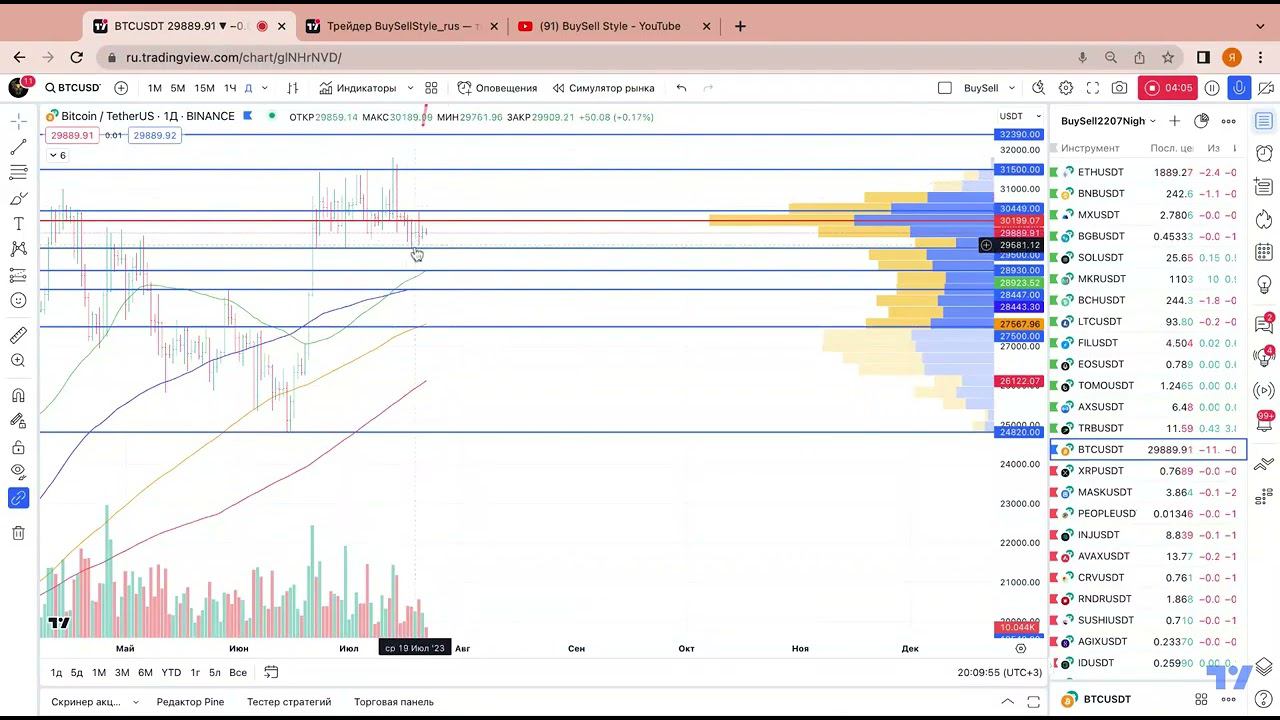Open the go-to-date calendar icon

point(271,672)
